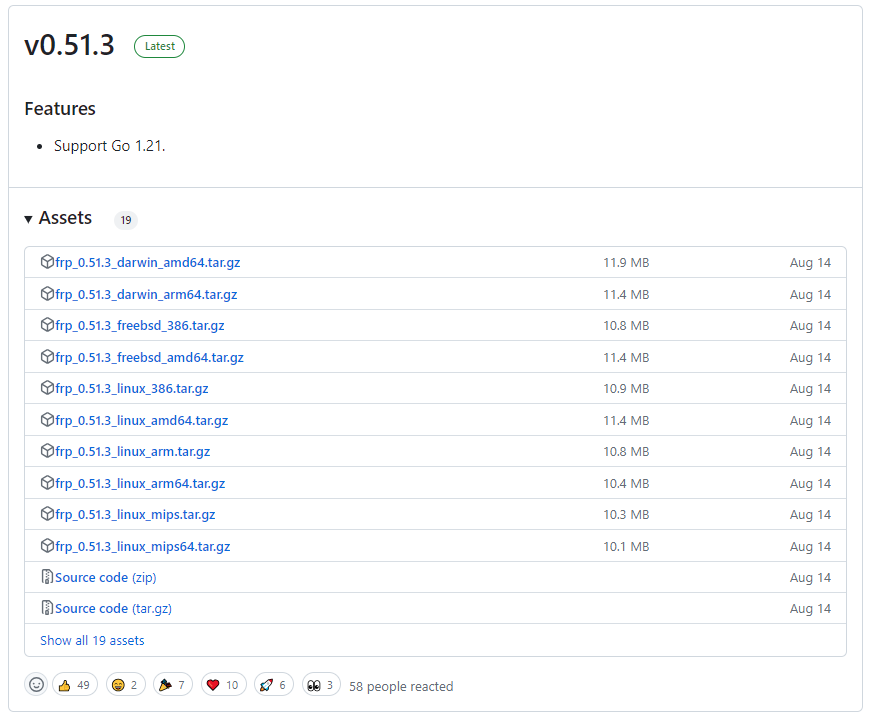Click package icon beside darwin_amd64 archive
871x717 pixels.
(47, 262)
